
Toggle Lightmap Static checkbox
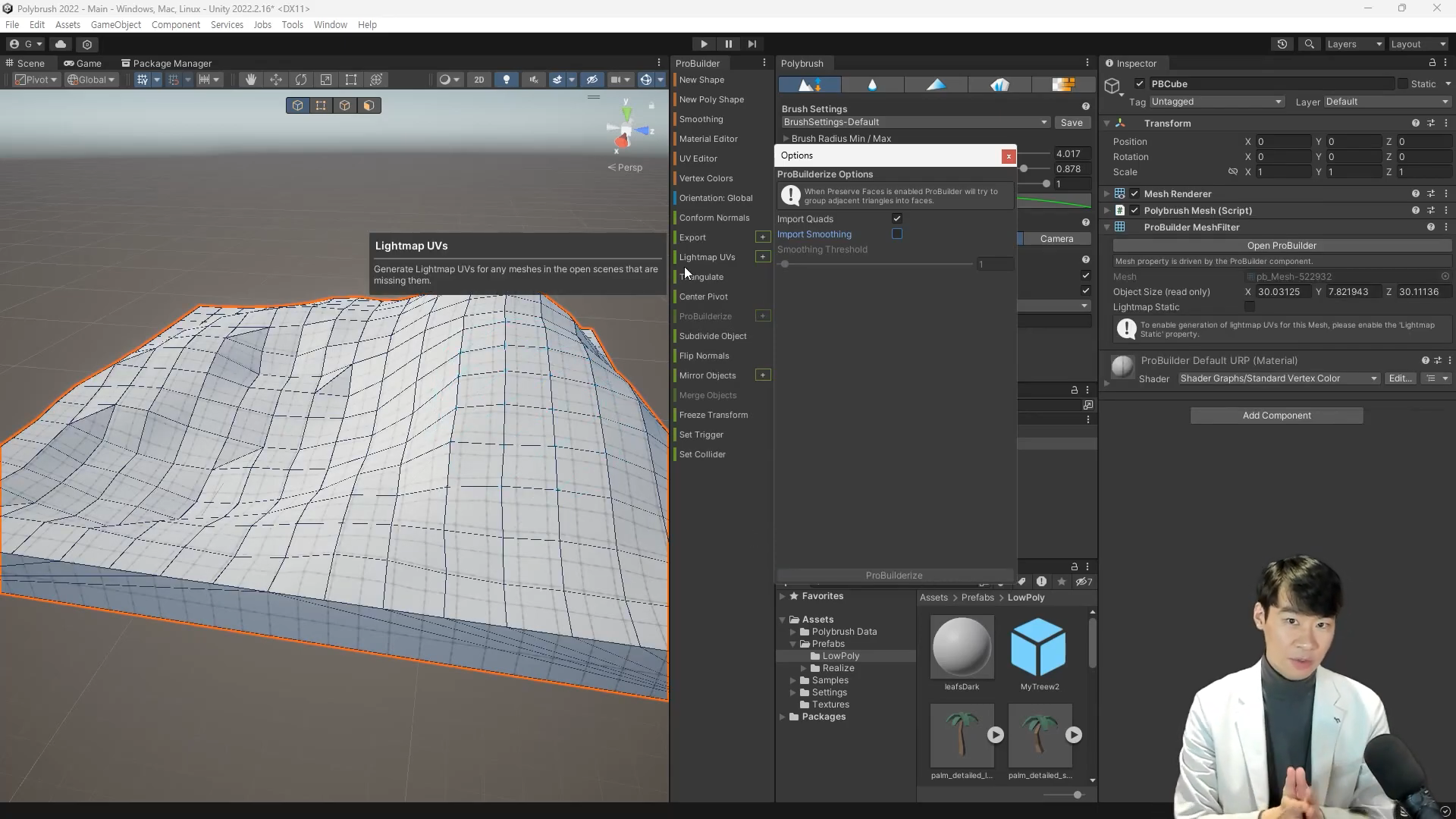click(1250, 307)
